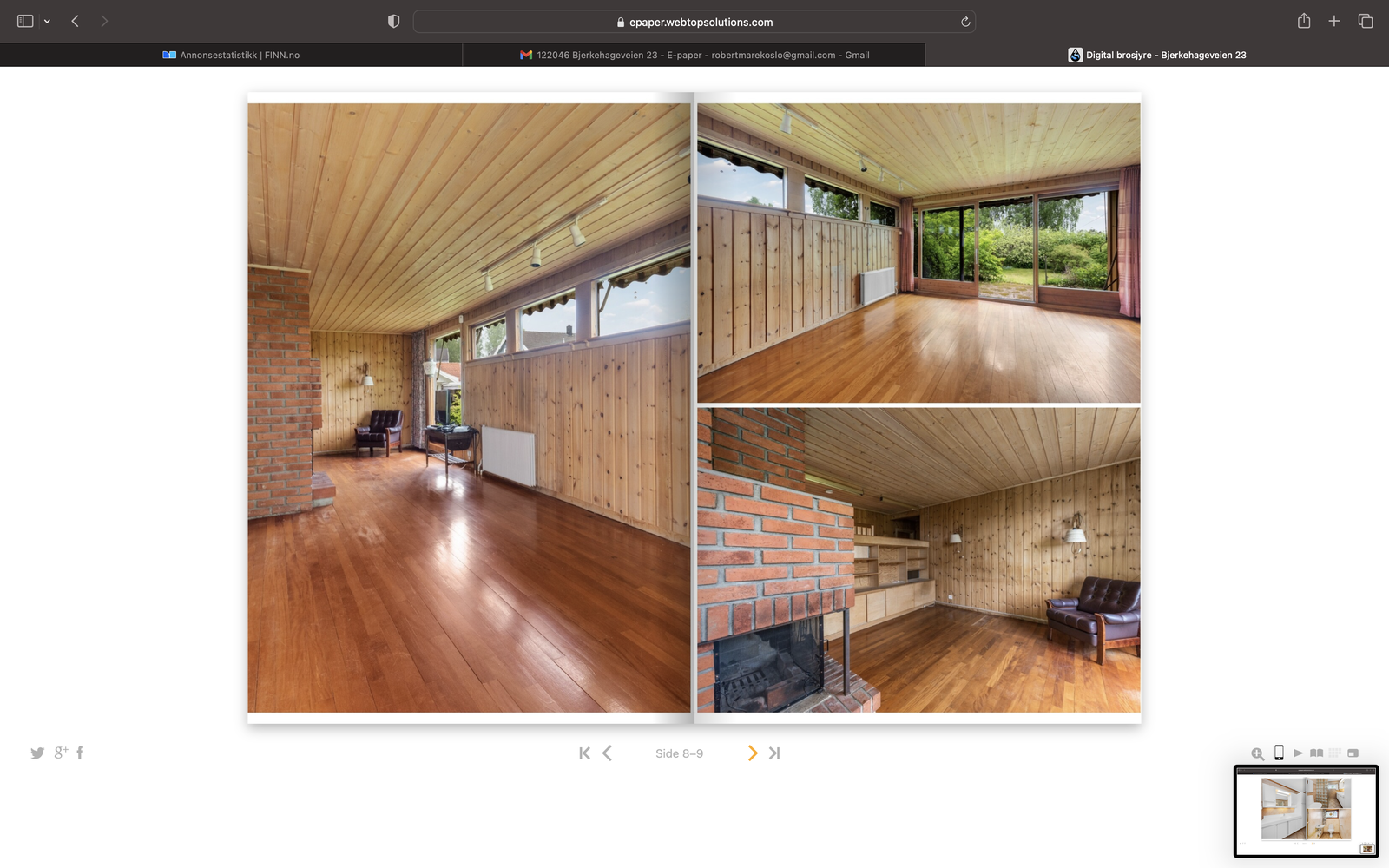
Task: Share the brochure on Twitter
Action: tap(37, 753)
